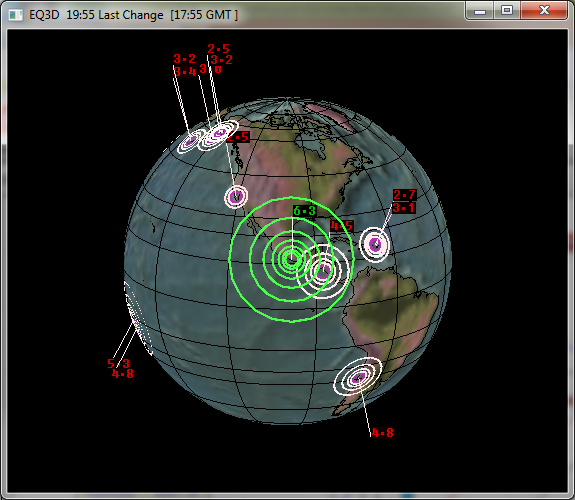Click the quake marker on the US west coast

tap(236, 197)
